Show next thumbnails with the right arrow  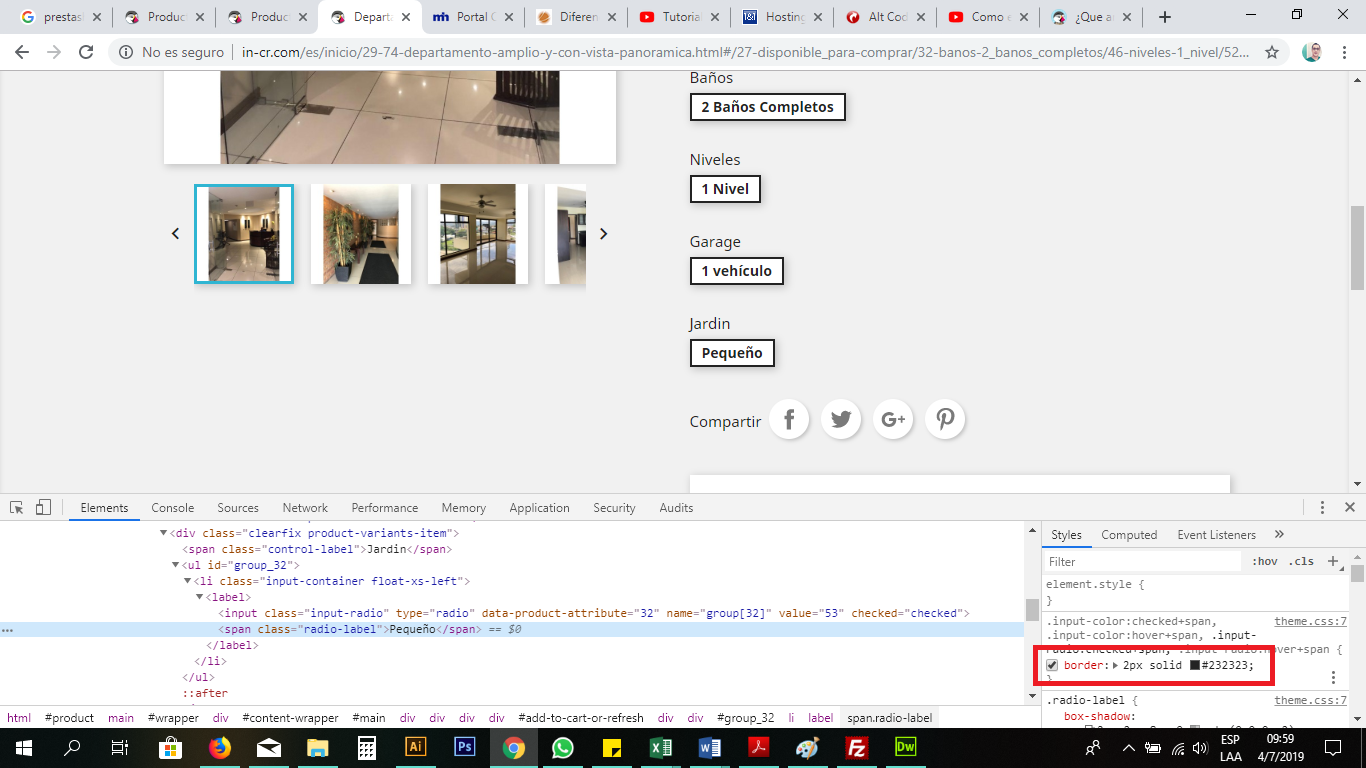603,233
